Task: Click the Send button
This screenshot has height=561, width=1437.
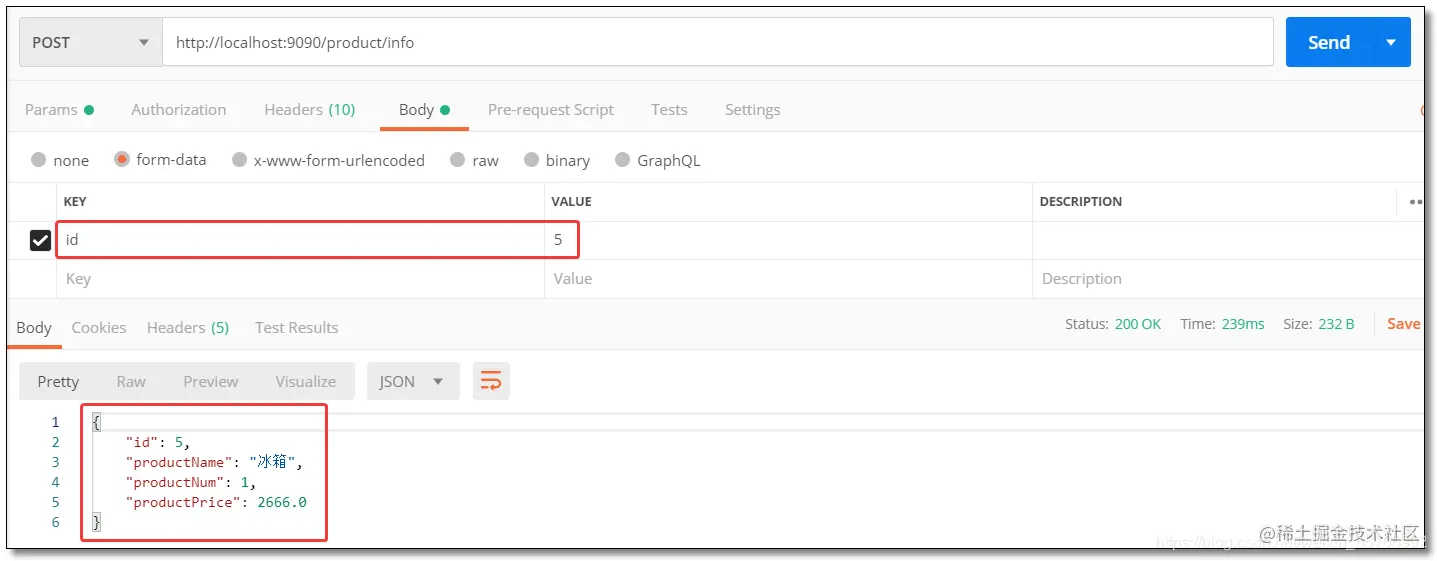Action: tap(1329, 42)
